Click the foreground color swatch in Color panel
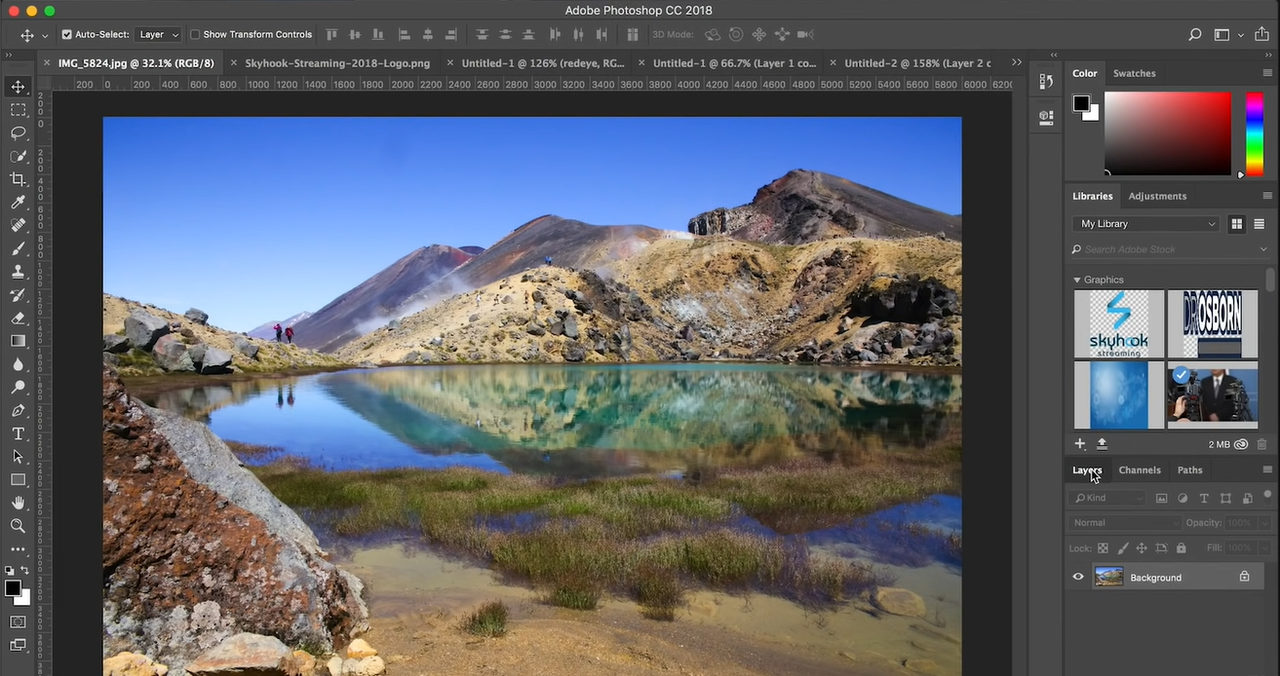 pos(1081,103)
